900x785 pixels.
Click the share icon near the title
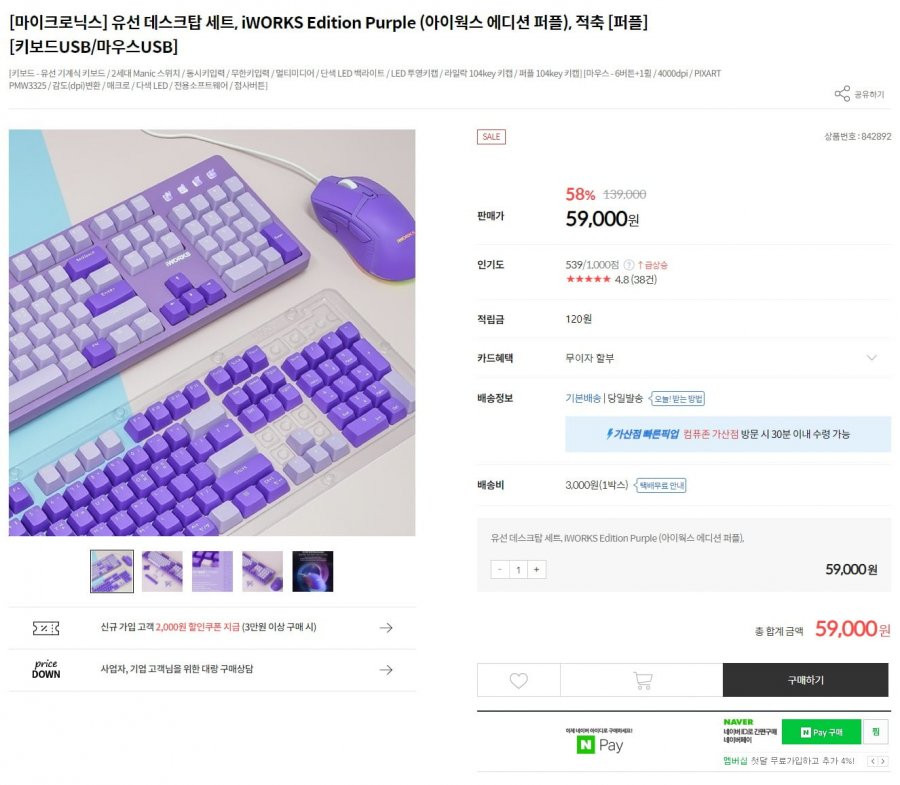(842, 94)
